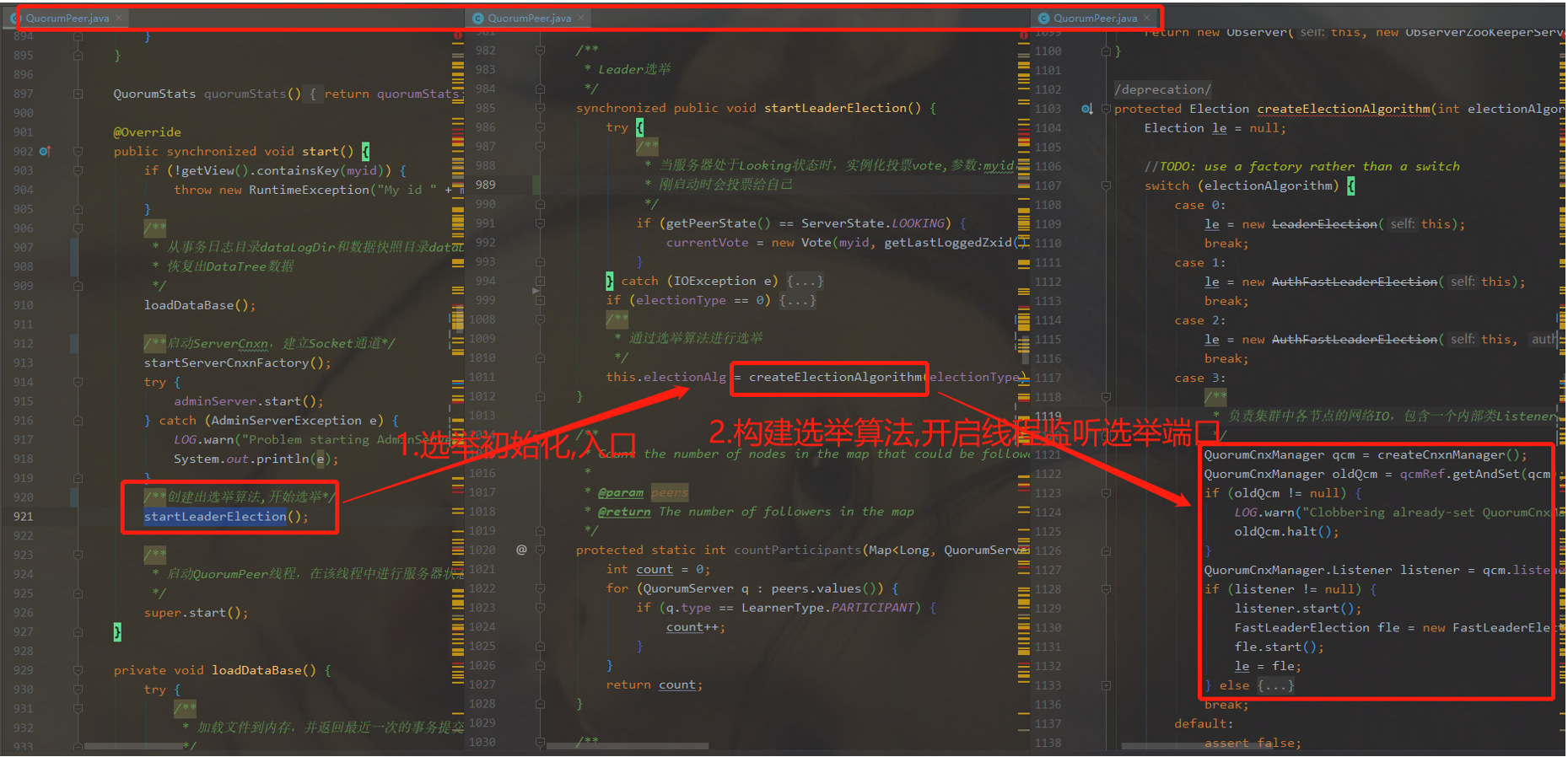Viewport: 1568px width, 757px height.
Task: Expand the folded if block at line 999
Action: (x=540, y=300)
